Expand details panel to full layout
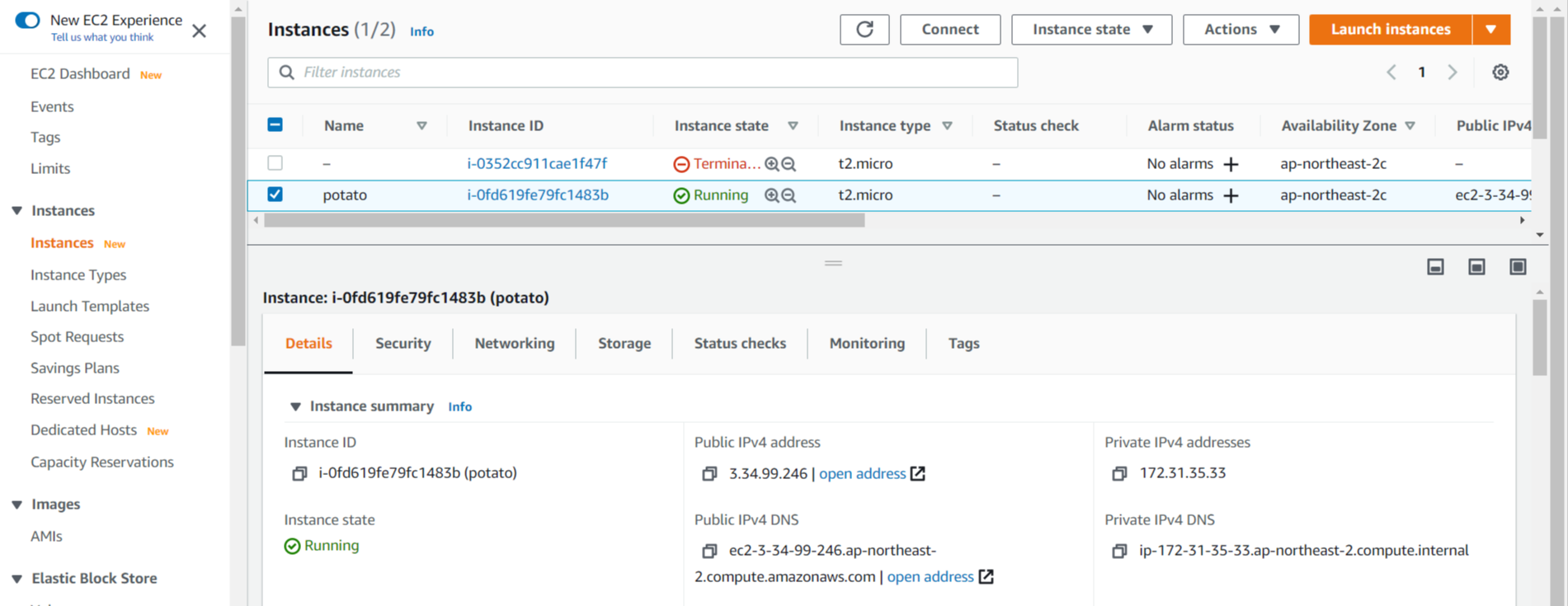 (x=1519, y=266)
